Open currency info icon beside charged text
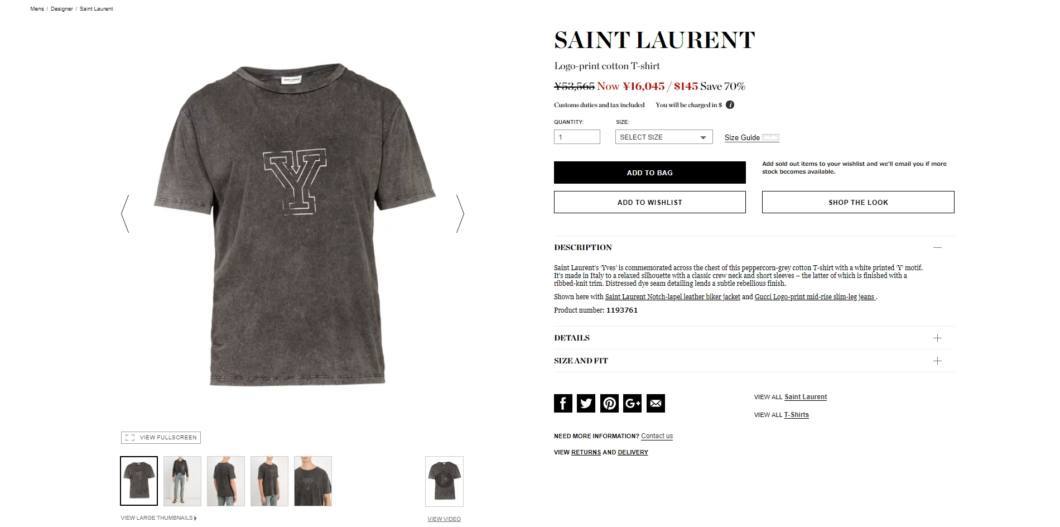Screen dimensions: 1060x527 [x=730, y=105]
